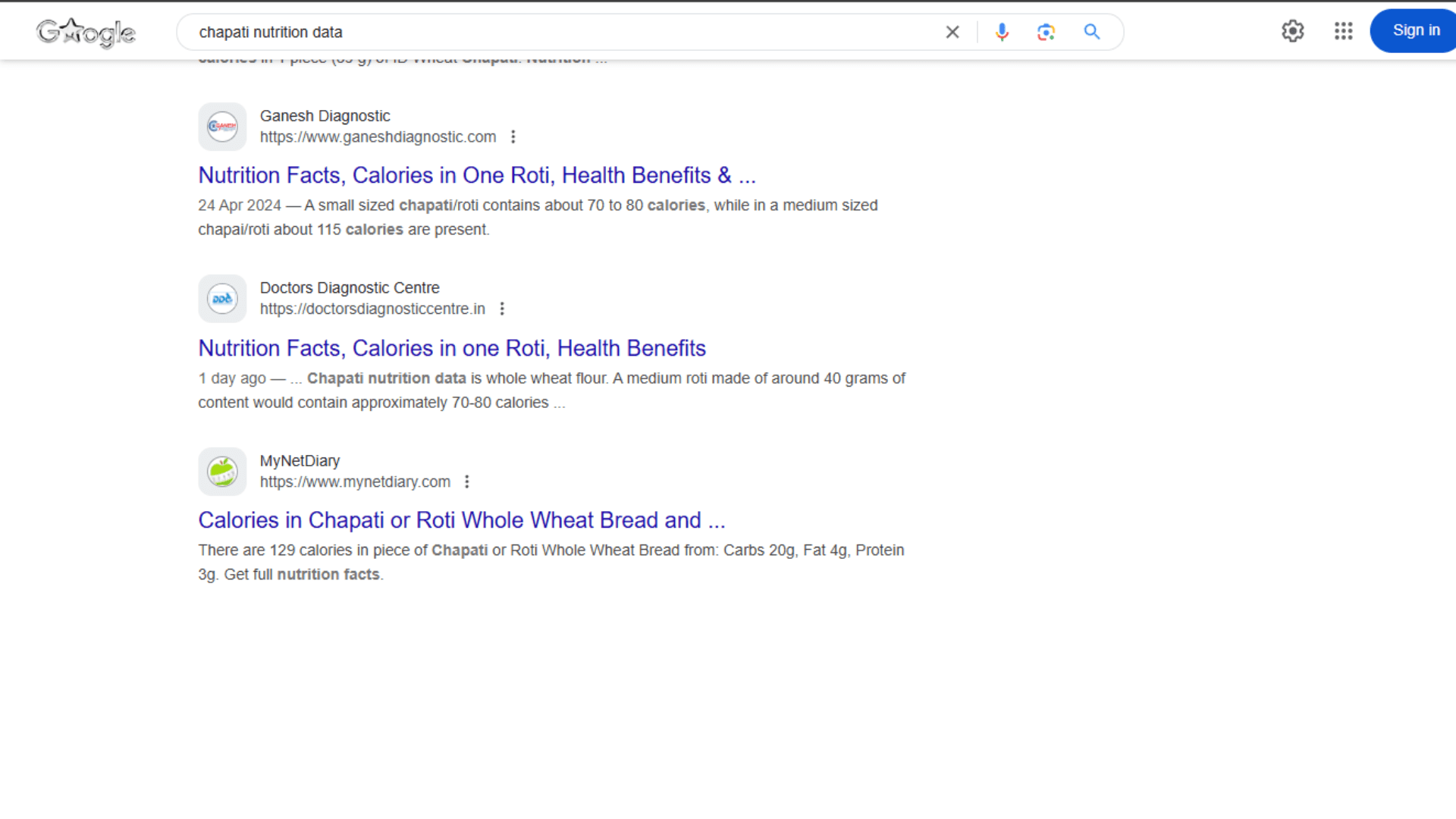Open the Google apps grid
This screenshot has width=1456, height=819.
(1343, 31)
